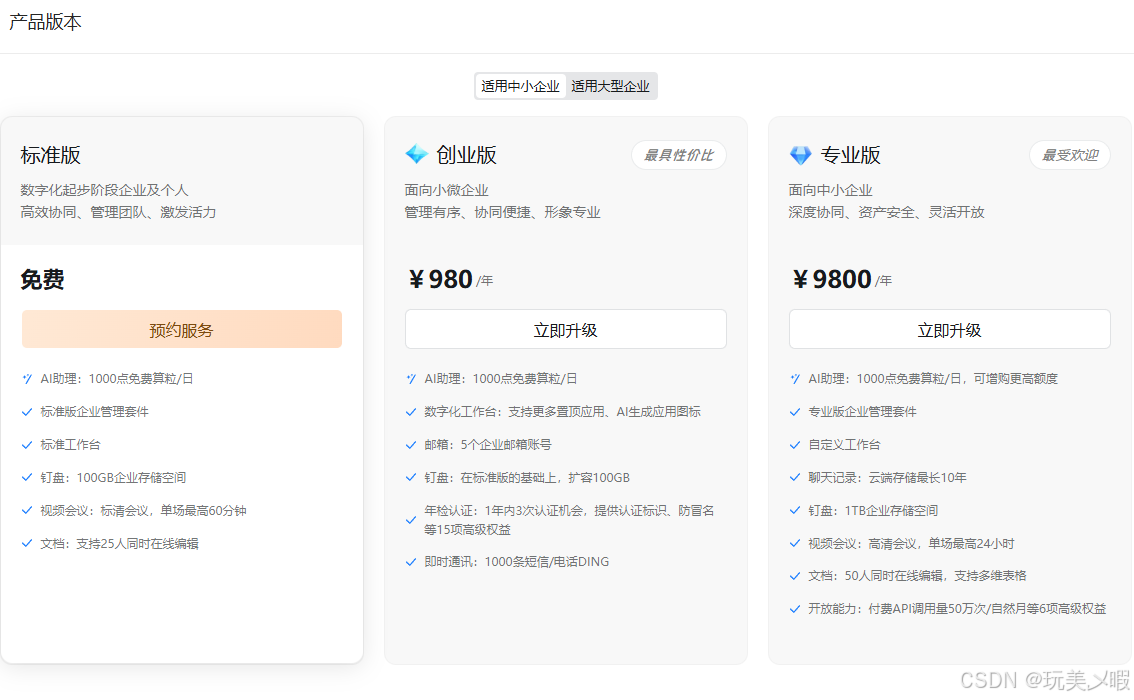
Task: Click checkmark beside 支持多维表格 row
Action: click(795, 576)
